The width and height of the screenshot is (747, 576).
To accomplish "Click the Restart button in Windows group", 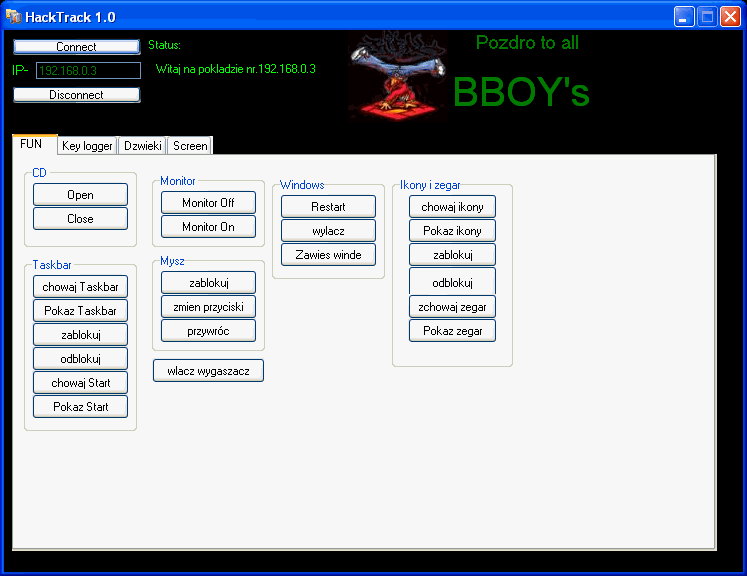I will [328, 207].
